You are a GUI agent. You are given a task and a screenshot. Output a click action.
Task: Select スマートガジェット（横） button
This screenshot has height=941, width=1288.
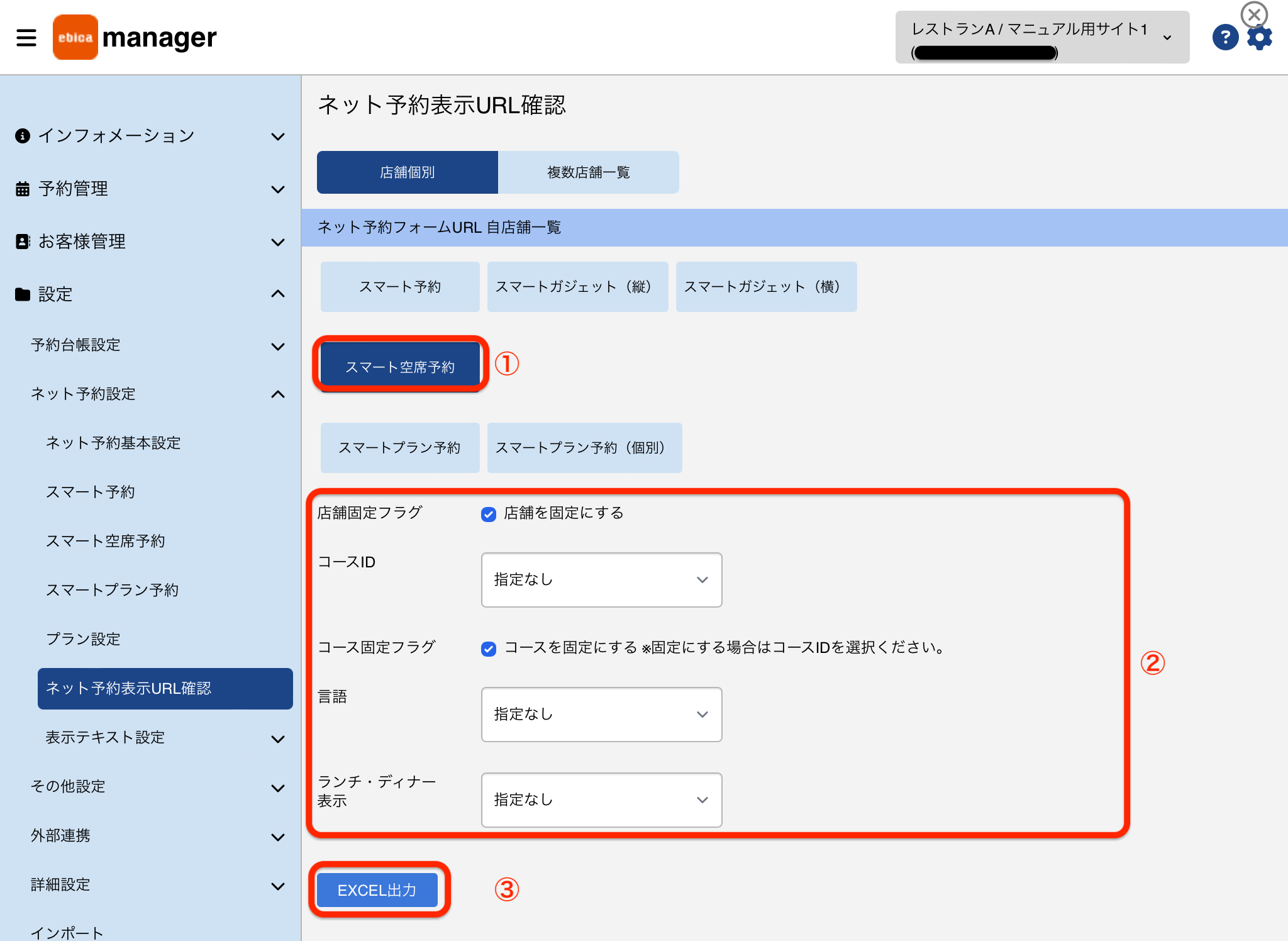click(x=766, y=287)
